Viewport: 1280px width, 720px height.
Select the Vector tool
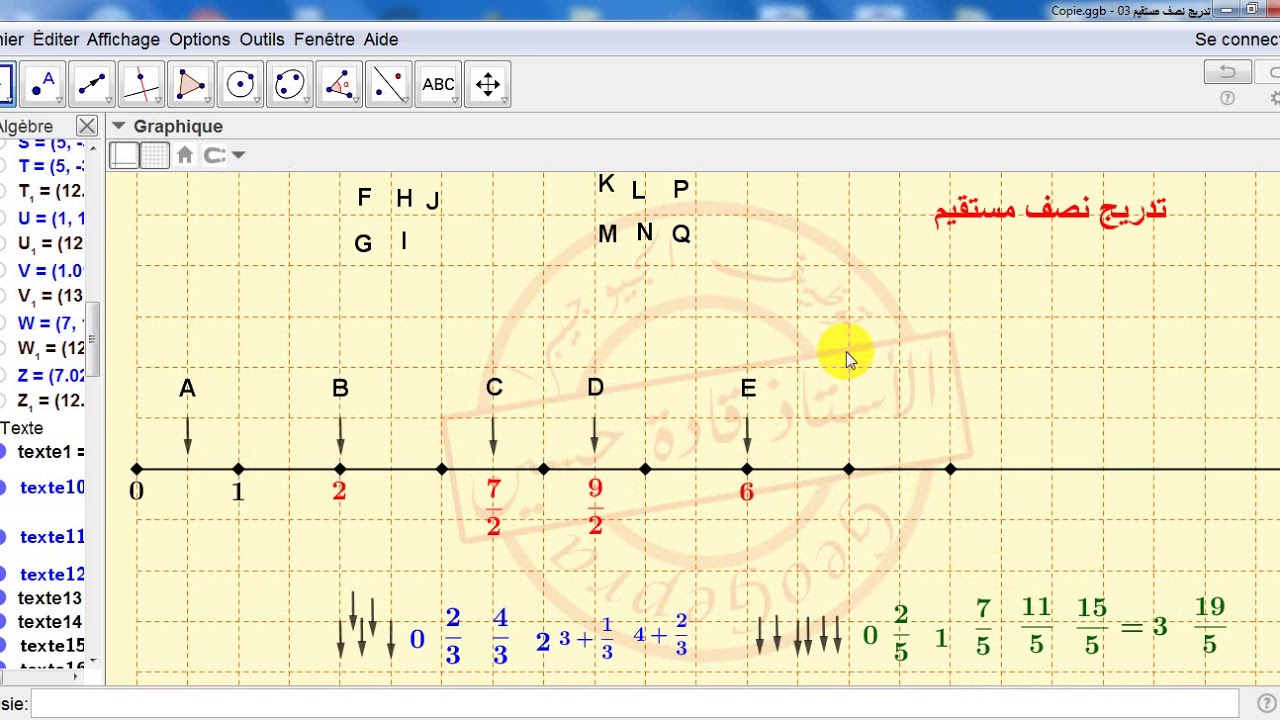92,84
